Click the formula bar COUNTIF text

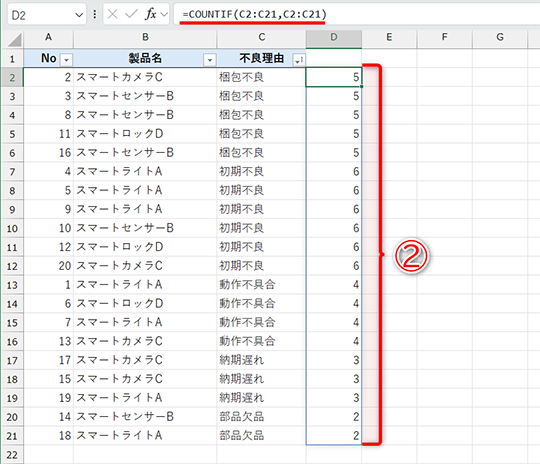pyautogui.click(x=254, y=14)
